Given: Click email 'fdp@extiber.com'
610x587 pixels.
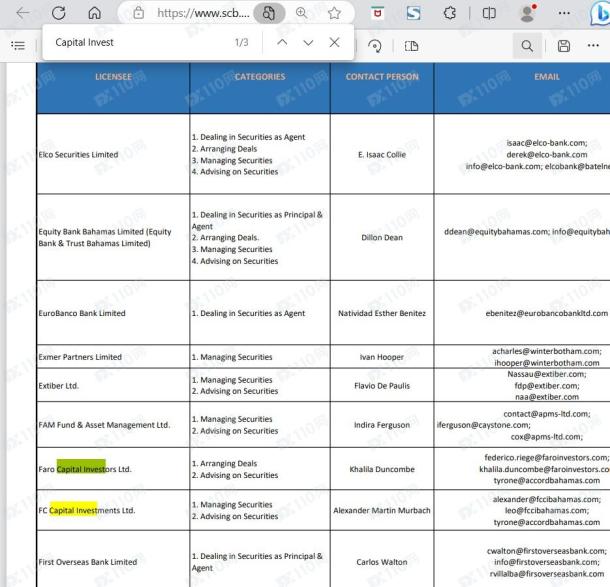Looking at the screenshot, I should tap(547, 385).
